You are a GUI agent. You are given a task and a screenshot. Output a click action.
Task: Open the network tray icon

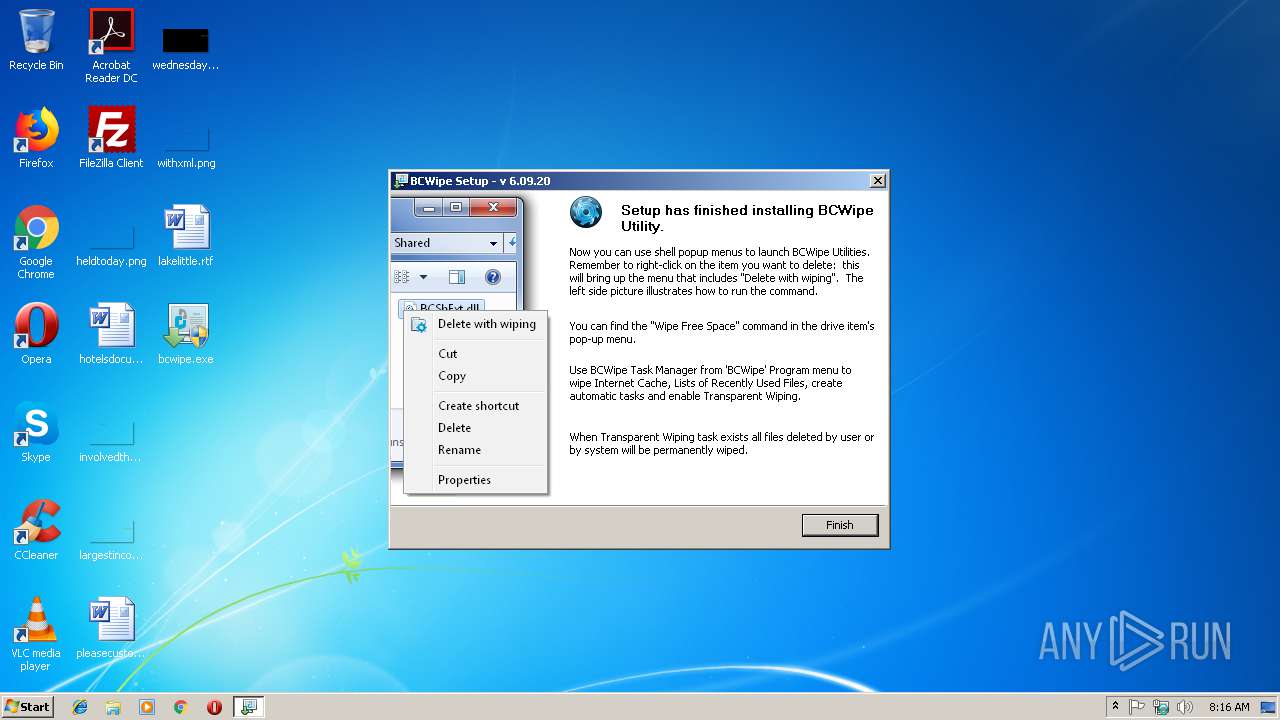pyautogui.click(x=1161, y=706)
